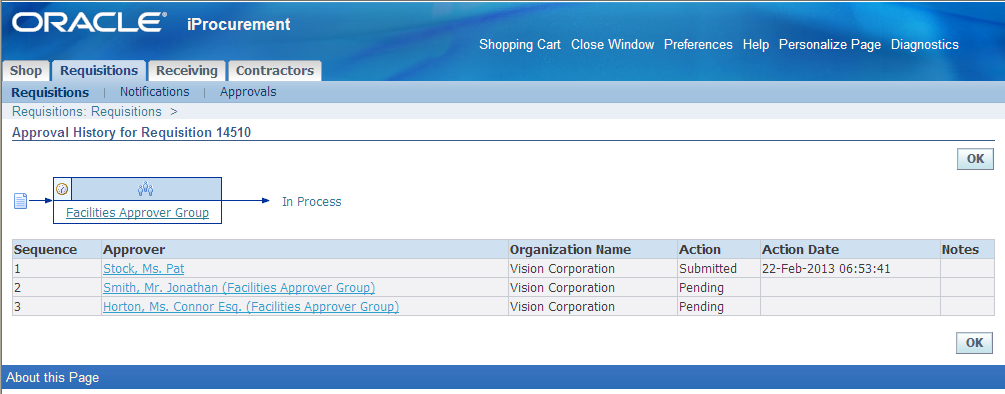Open the Help link
Screen dimensions: 1005x394
coord(756,45)
